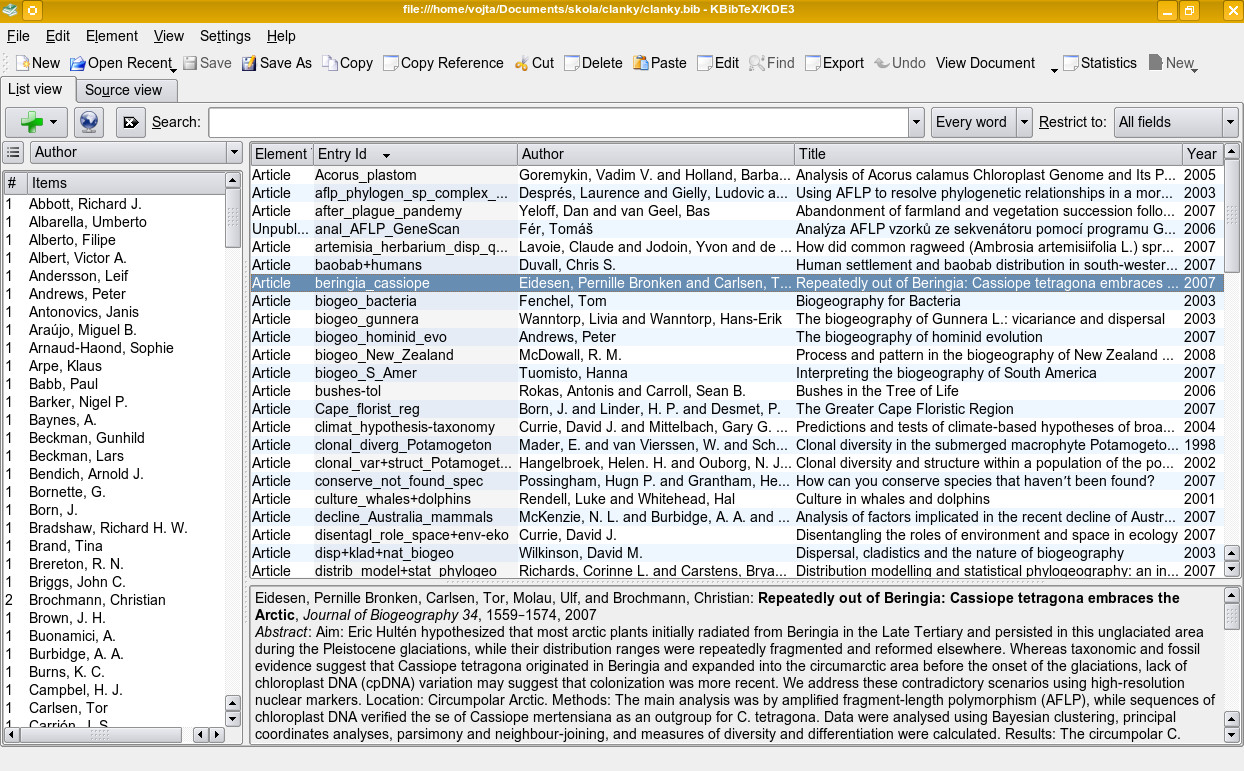The width and height of the screenshot is (1244, 771).
Task: Select the bushes-tol entry
Action: point(736,391)
